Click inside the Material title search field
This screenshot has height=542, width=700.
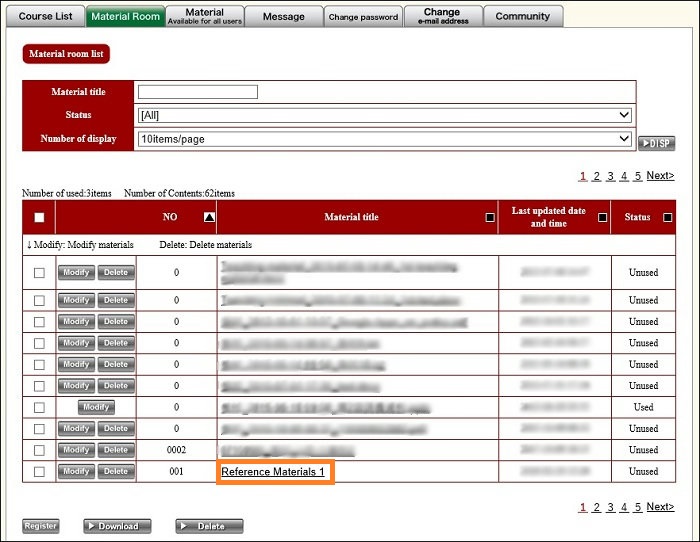coord(198,92)
